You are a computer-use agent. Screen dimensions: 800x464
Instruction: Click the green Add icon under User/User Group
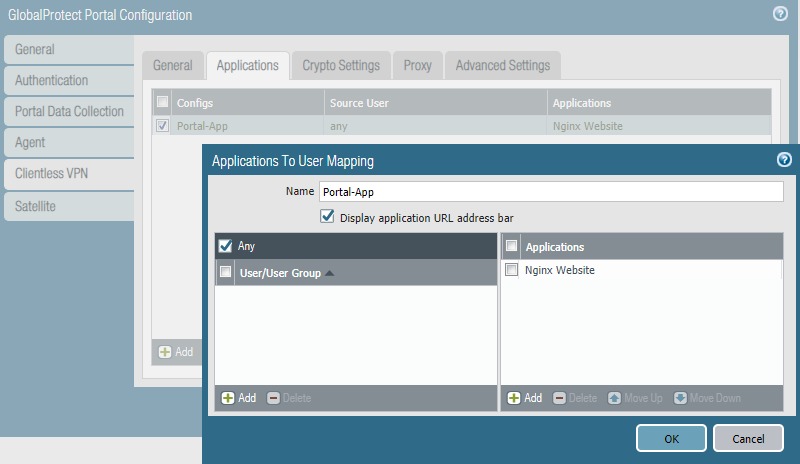tap(228, 398)
